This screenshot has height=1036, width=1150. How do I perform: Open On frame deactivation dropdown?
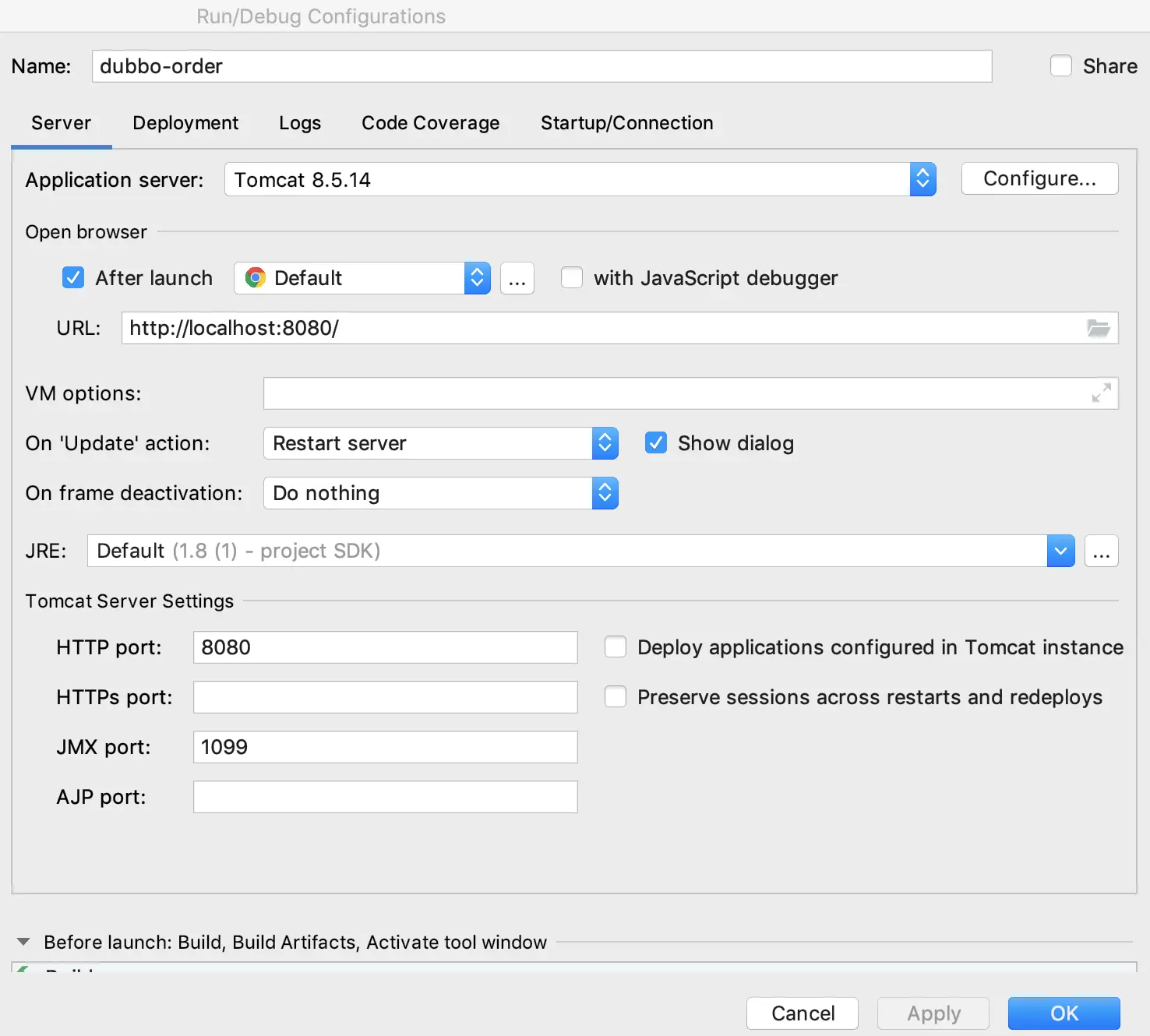(x=605, y=493)
